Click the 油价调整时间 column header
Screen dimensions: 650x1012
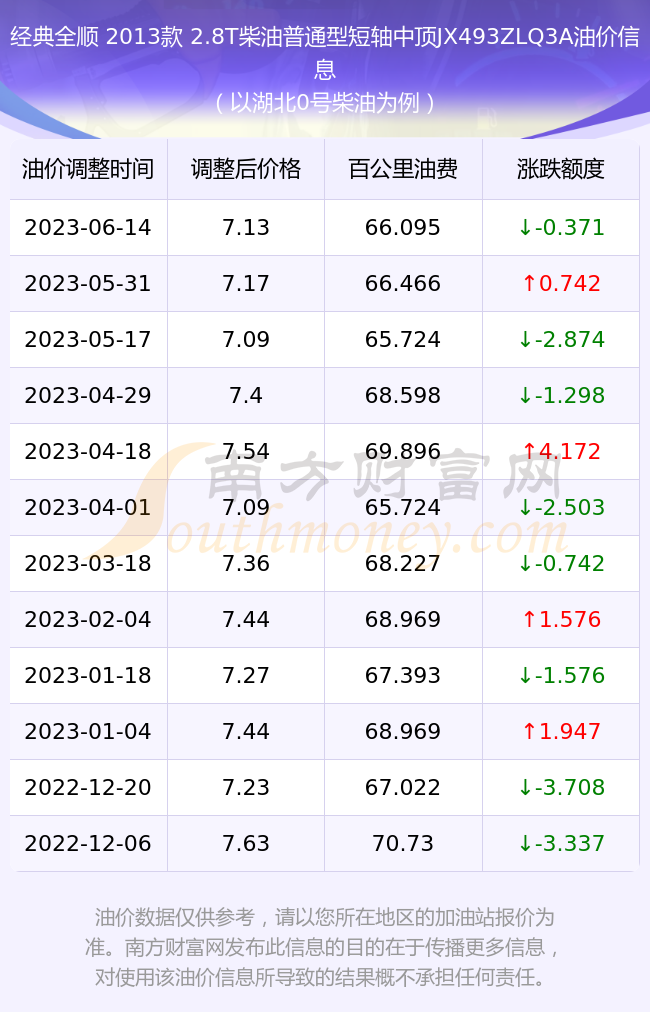click(88, 169)
